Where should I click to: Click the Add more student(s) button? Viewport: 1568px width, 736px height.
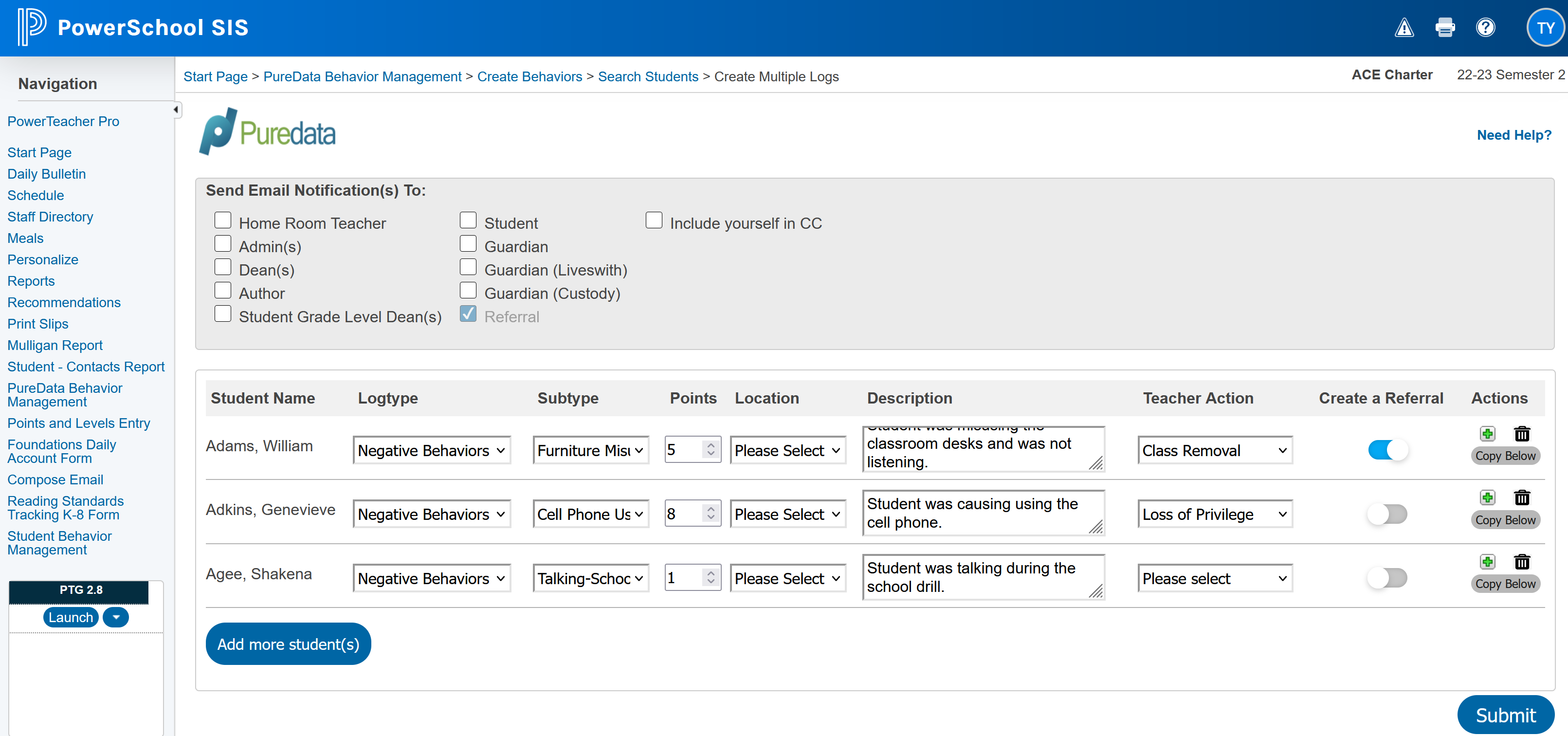click(x=288, y=644)
